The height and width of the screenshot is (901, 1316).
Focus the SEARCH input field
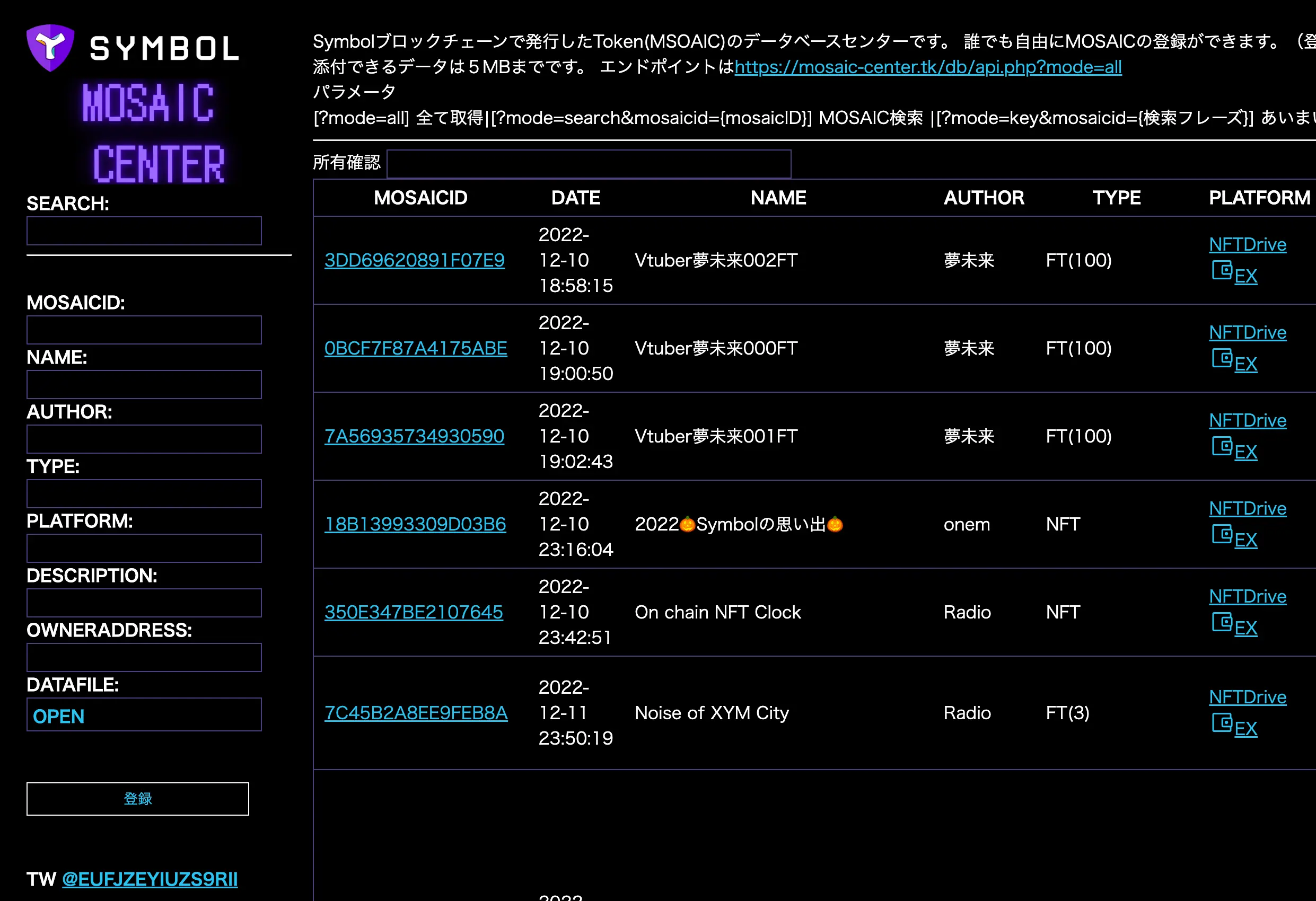tap(144, 231)
